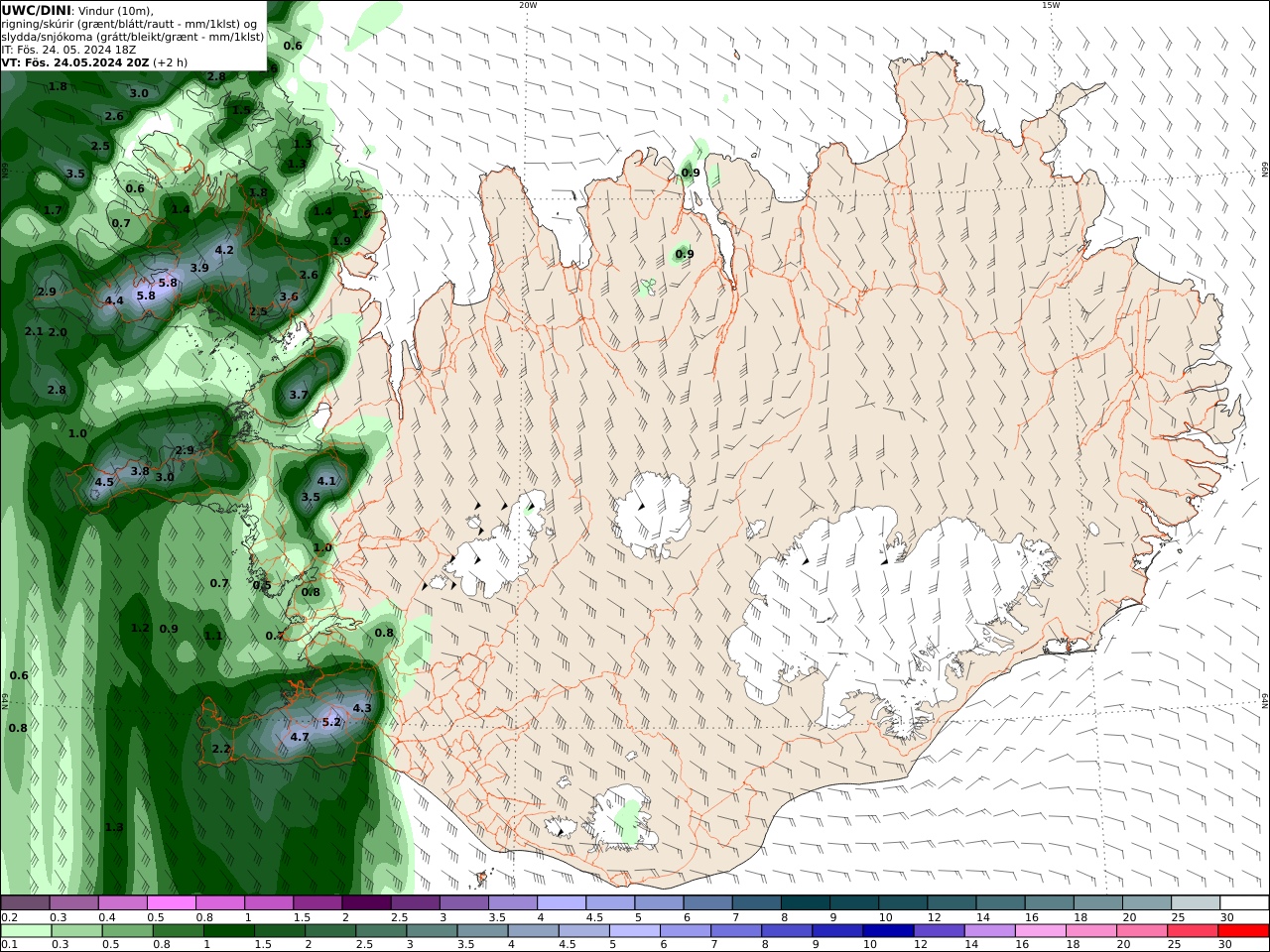Pick the darkest green 1–1.5 rain swatch

pyautogui.click(x=228, y=931)
